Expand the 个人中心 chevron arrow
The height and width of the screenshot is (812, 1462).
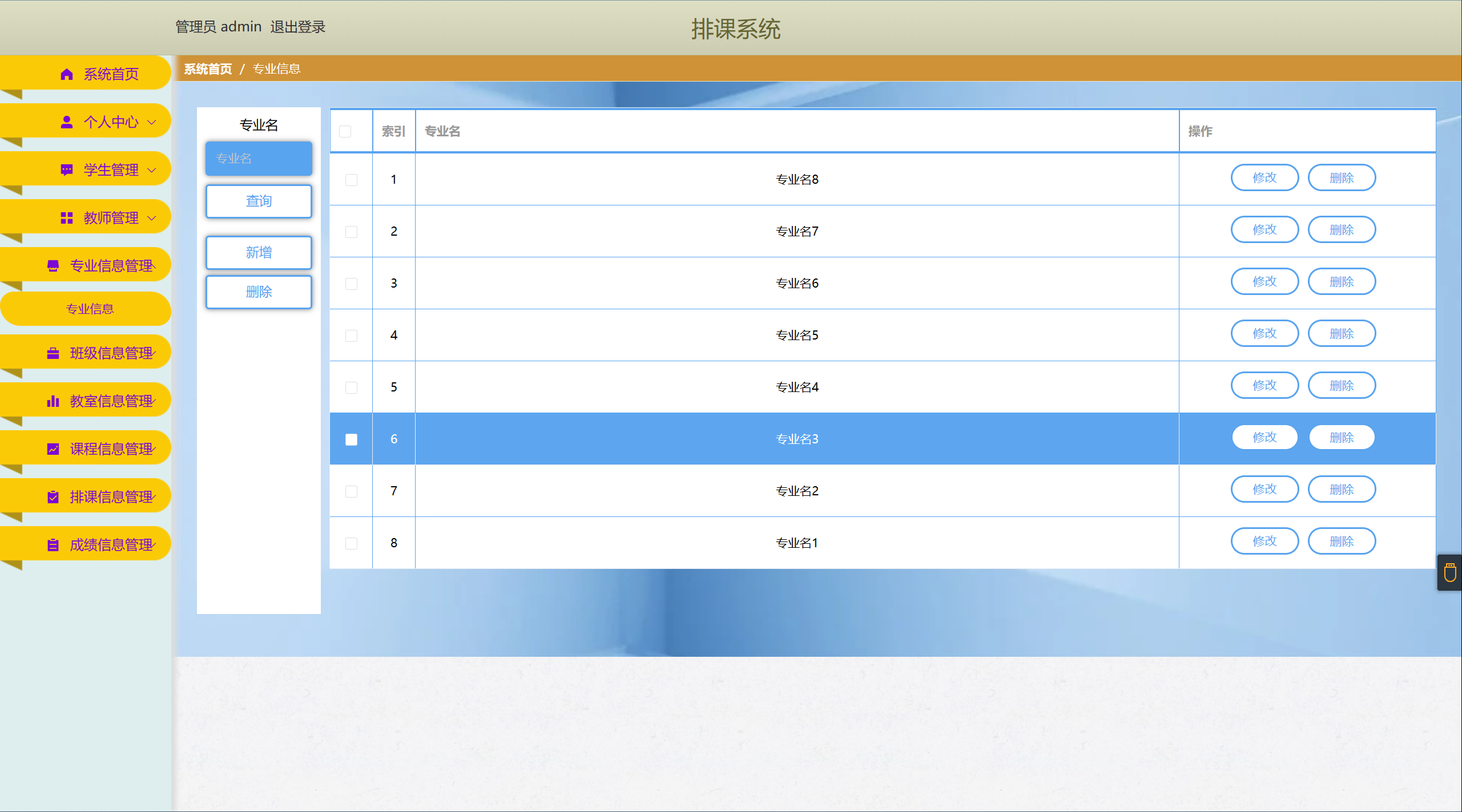[152, 122]
